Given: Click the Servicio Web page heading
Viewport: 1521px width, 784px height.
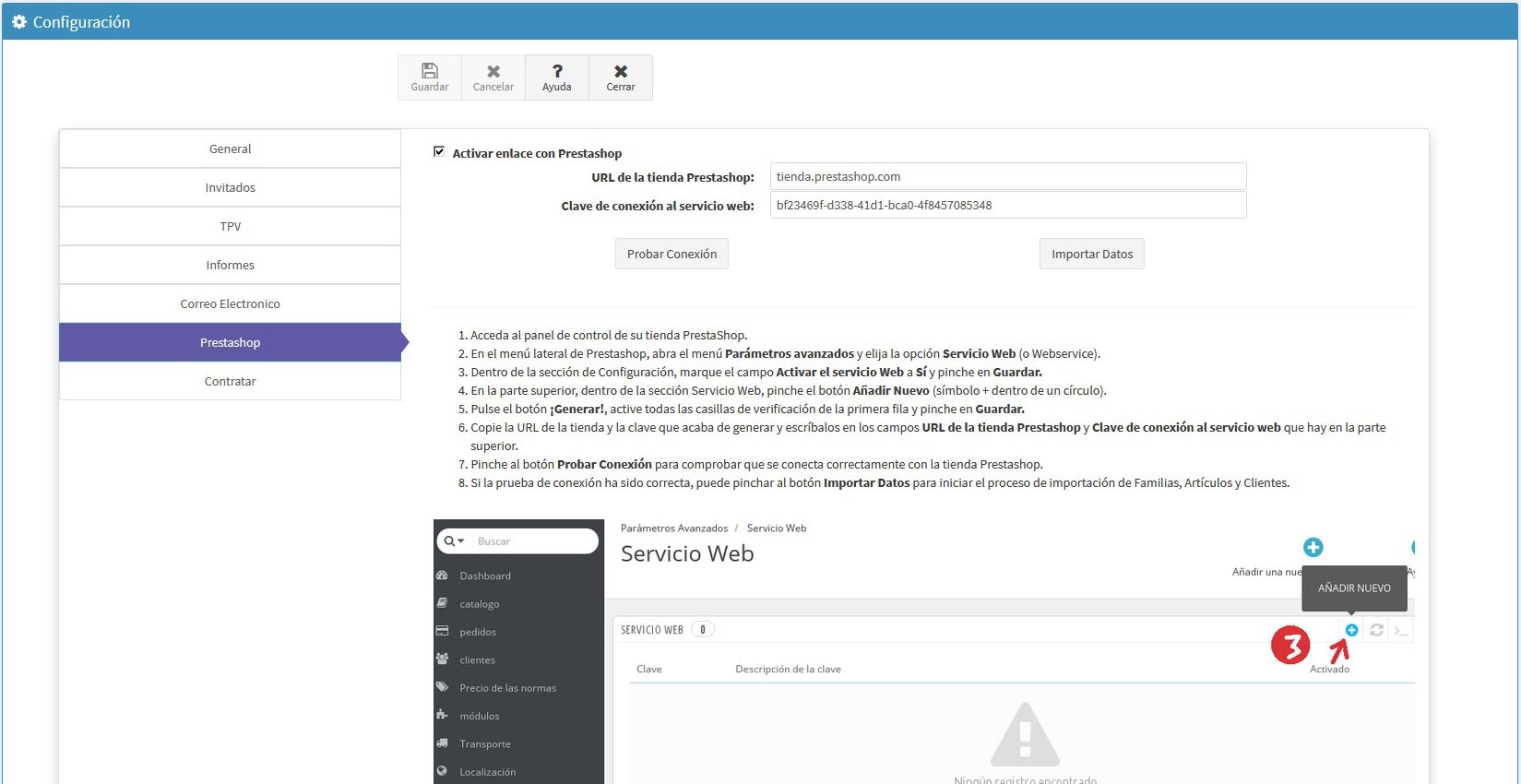Looking at the screenshot, I should coord(687,553).
